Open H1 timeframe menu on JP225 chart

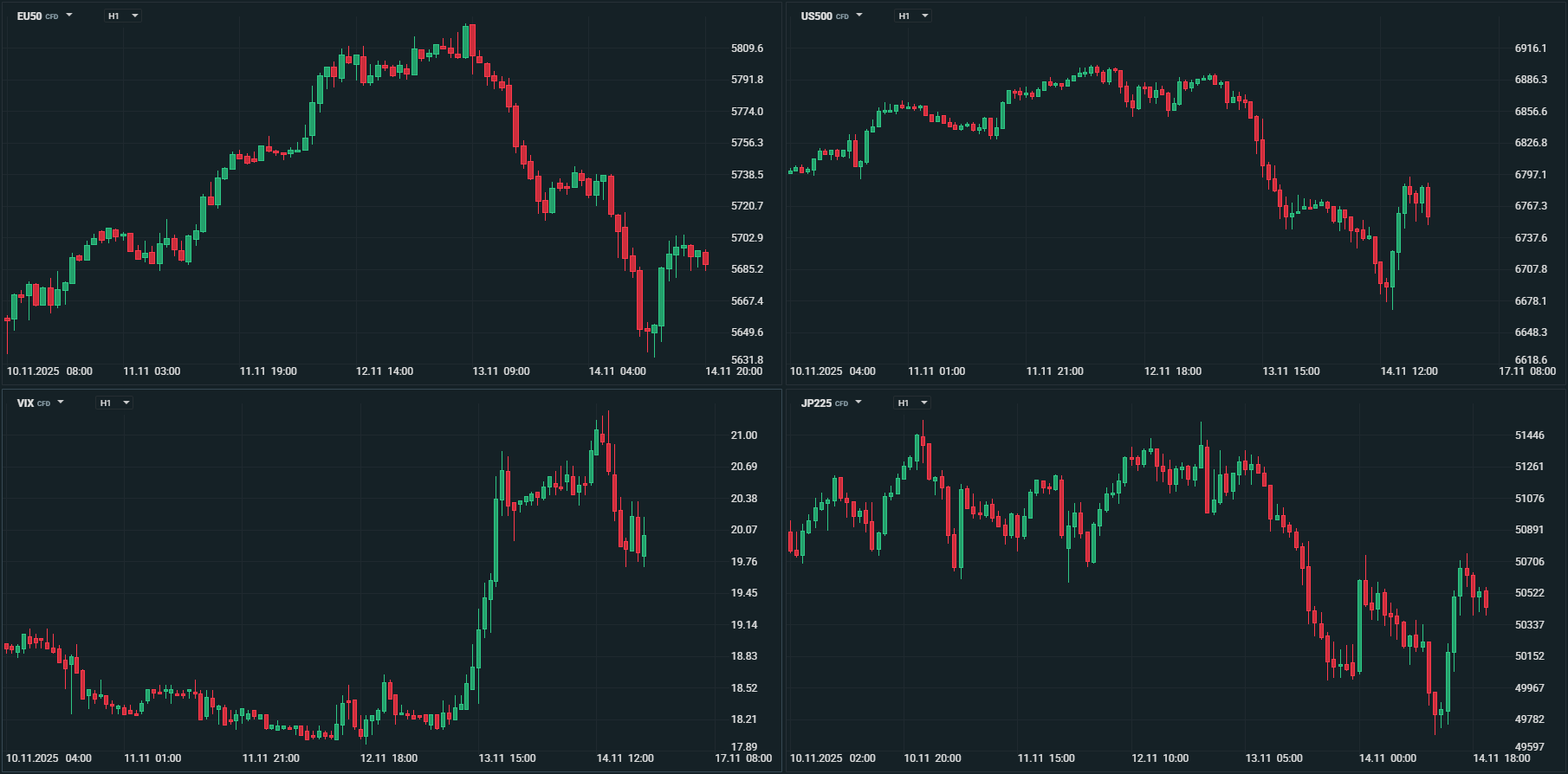point(912,403)
